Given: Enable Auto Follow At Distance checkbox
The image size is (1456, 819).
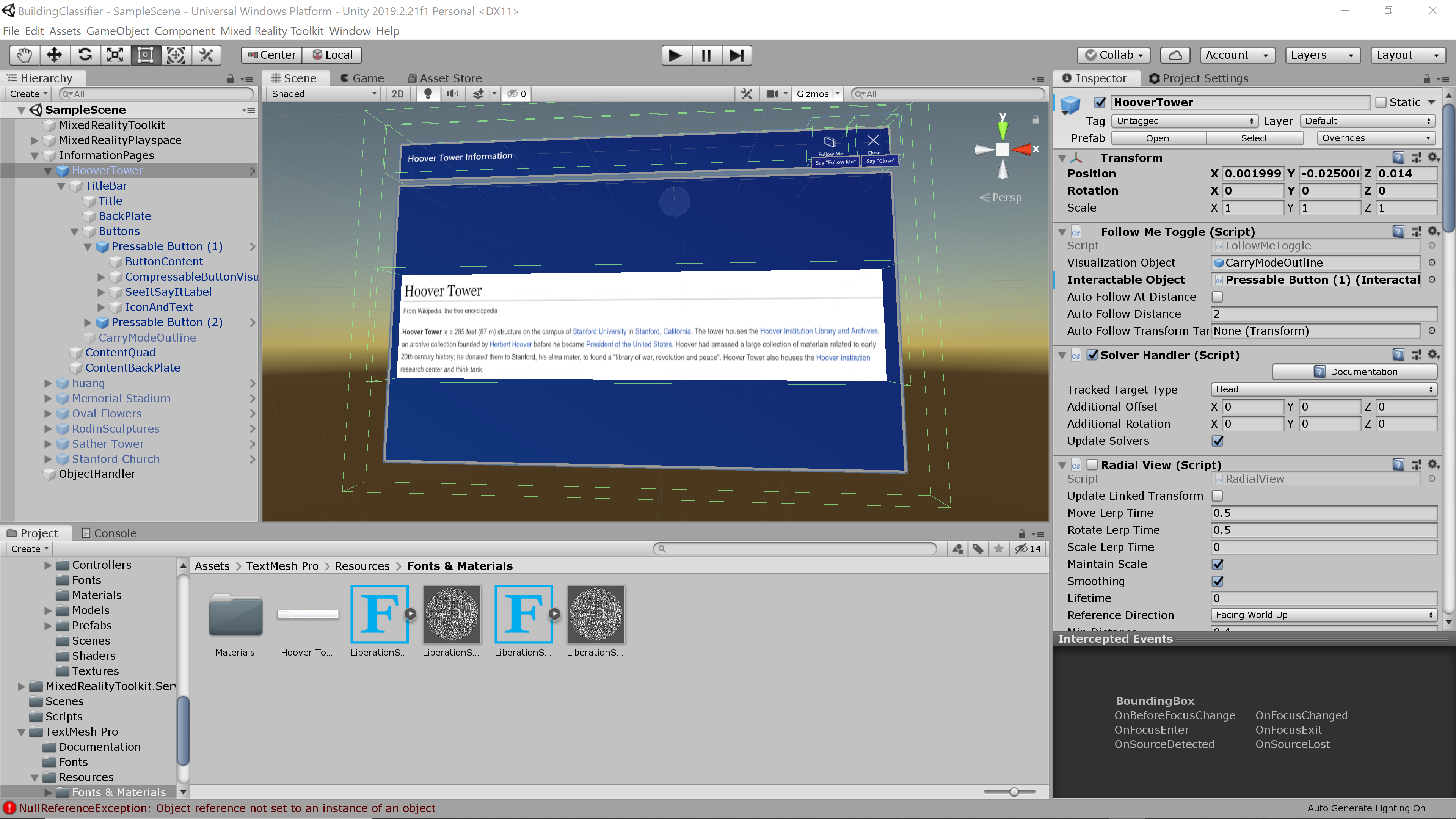Looking at the screenshot, I should pyautogui.click(x=1217, y=297).
